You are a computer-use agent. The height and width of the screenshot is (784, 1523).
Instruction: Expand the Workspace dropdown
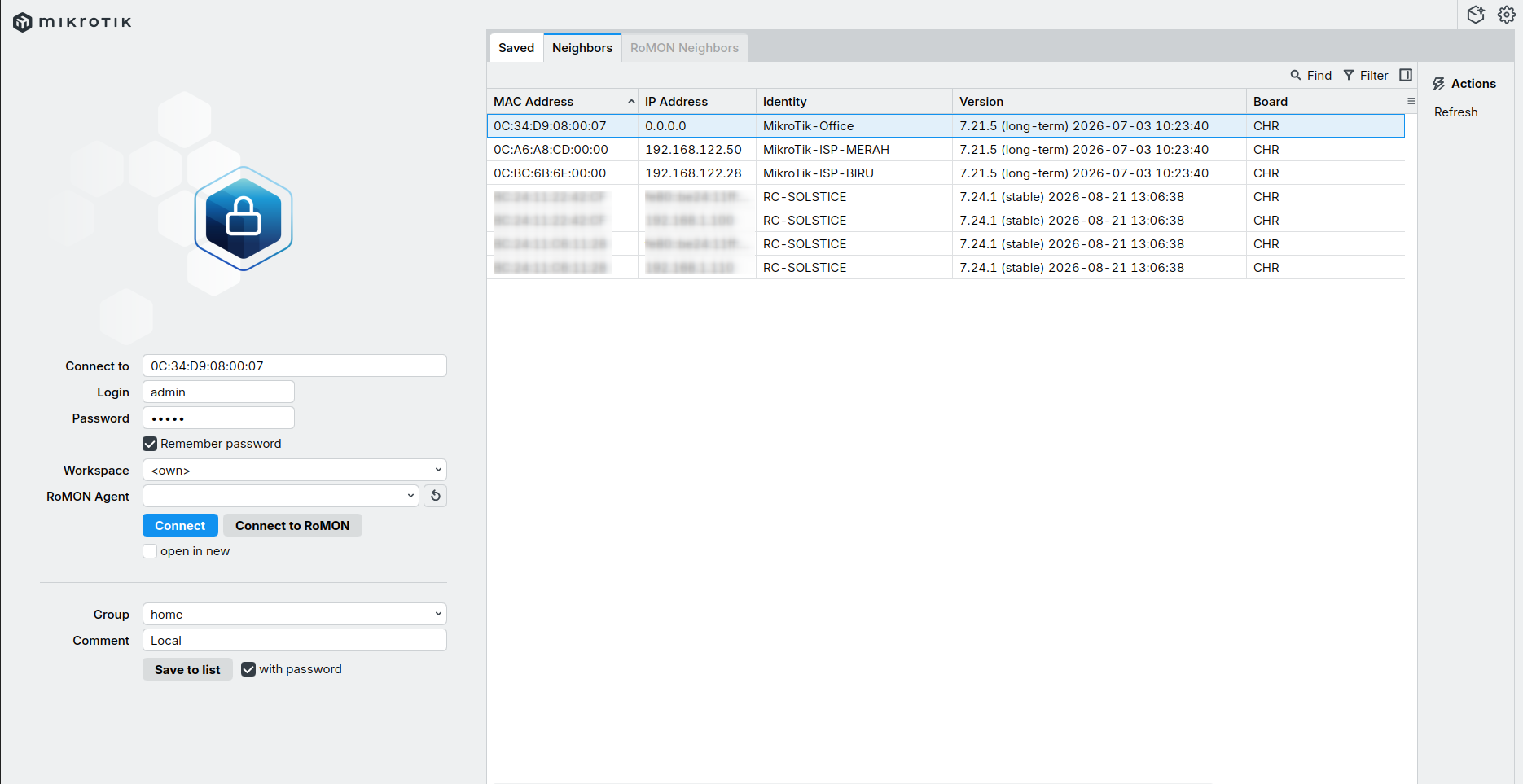pos(295,470)
